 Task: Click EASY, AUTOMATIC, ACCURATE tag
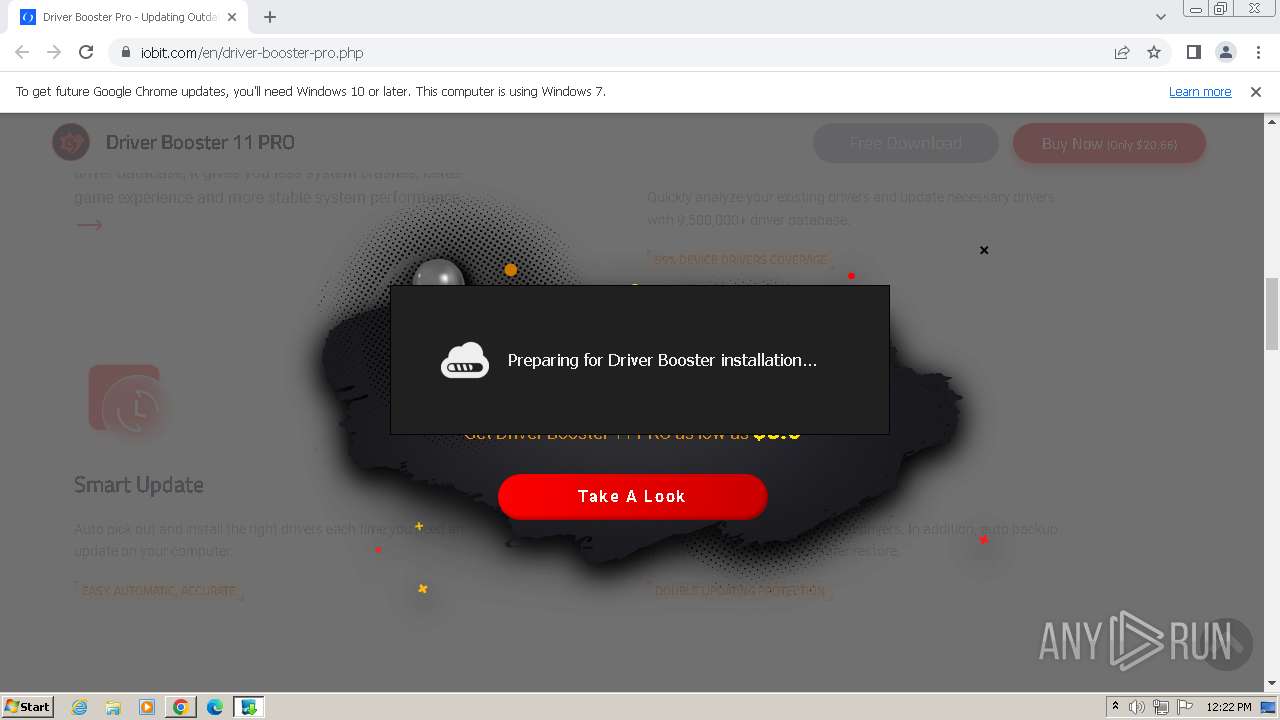(159, 591)
